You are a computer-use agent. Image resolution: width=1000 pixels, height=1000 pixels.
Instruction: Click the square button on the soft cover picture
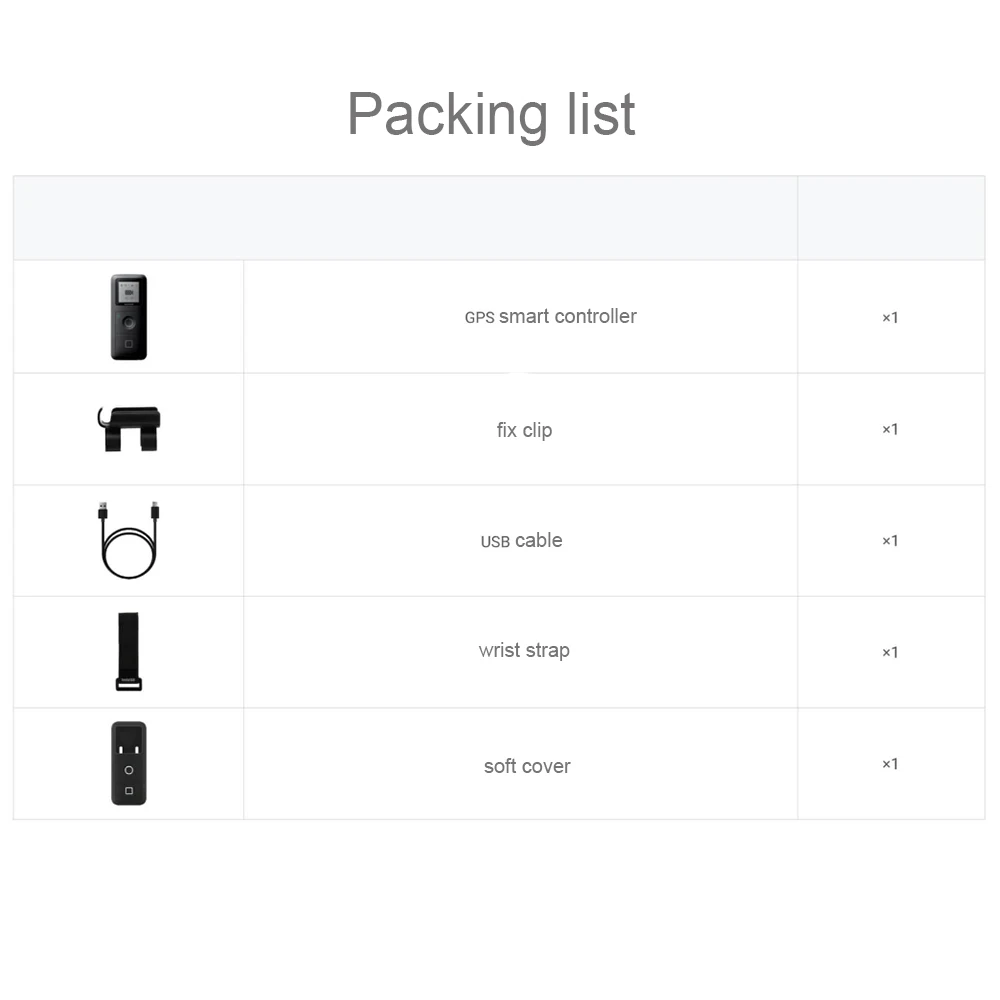tap(129, 791)
